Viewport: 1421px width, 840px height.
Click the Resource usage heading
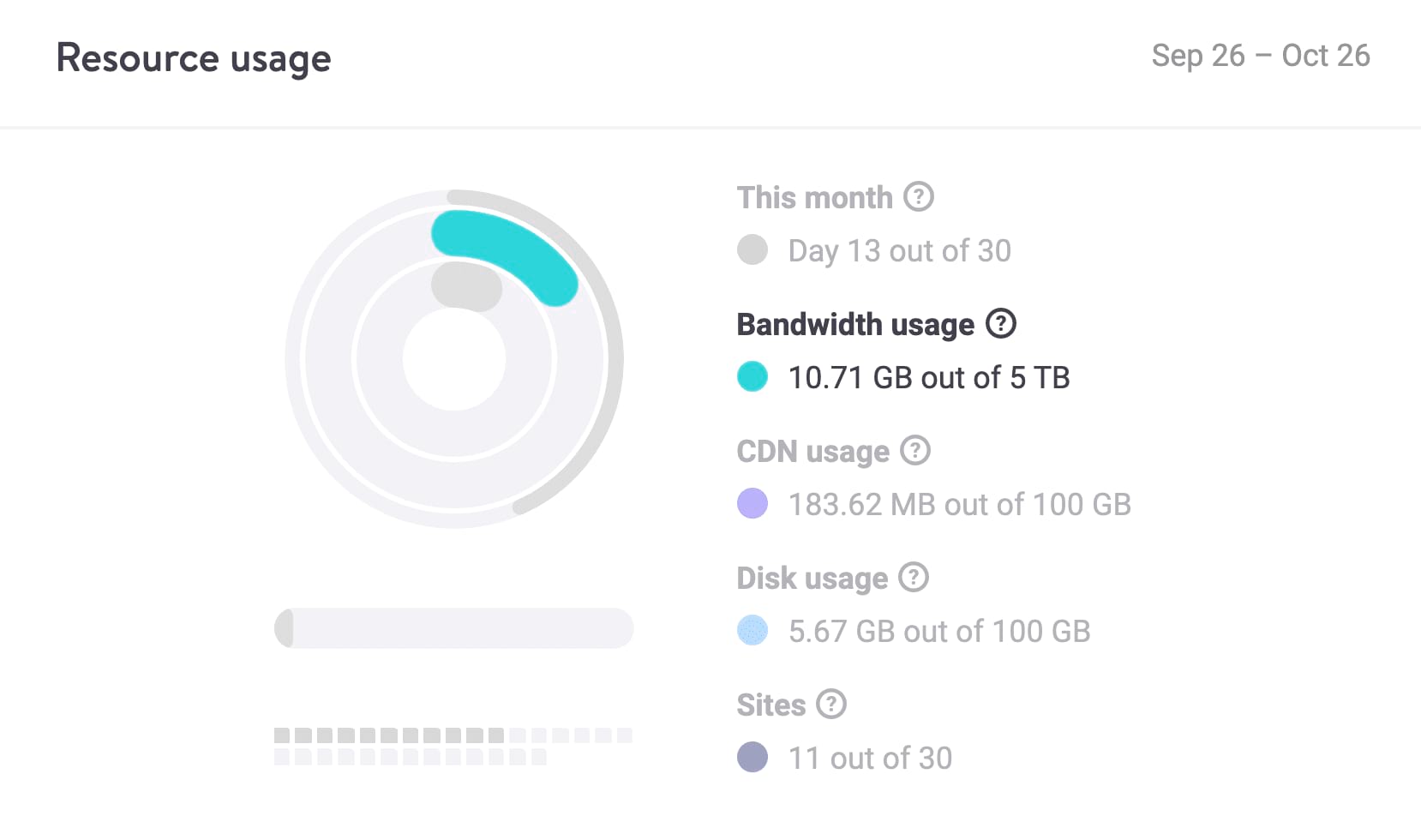coord(193,58)
